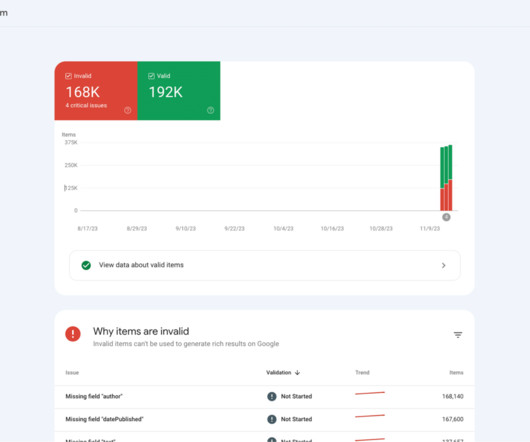Click the help icon on Valid card
The height and width of the screenshot is (442, 530).
[210, 110]
